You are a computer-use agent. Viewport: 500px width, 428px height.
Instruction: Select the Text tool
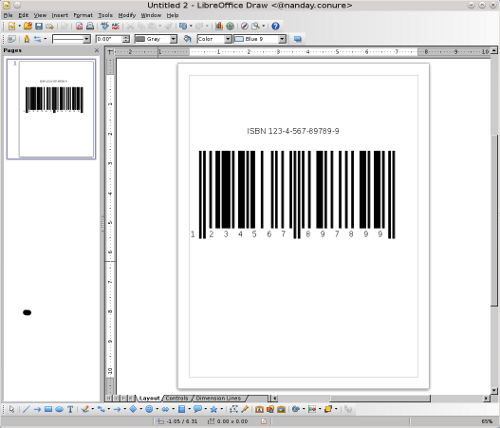coord(70,409)
